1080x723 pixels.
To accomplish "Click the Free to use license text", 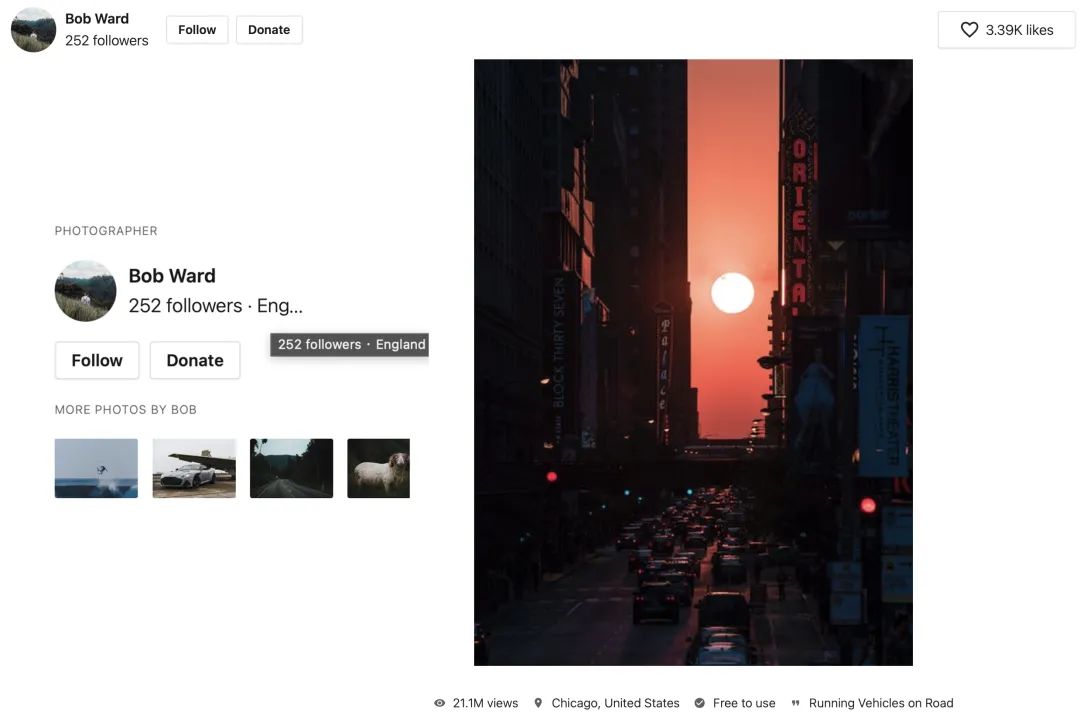I will 745,703.
